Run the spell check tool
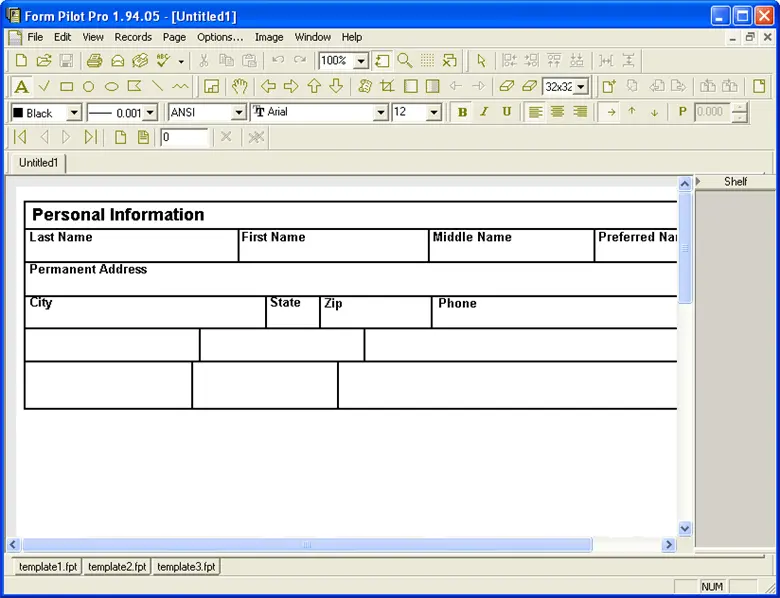The image size is (780, 598). pyautogui.click(x=164, y=61)
